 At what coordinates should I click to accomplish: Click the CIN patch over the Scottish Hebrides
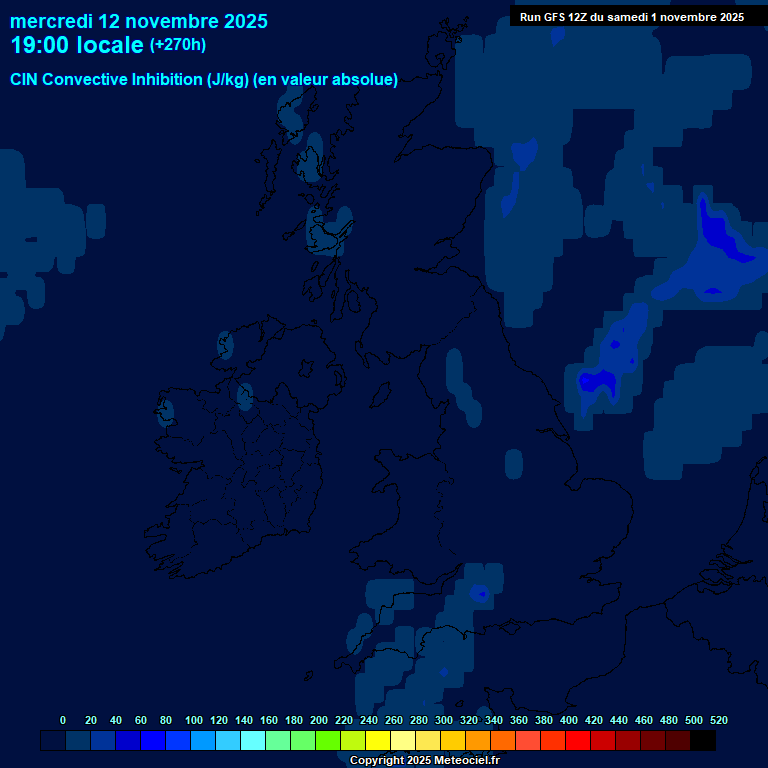[293, 115]
